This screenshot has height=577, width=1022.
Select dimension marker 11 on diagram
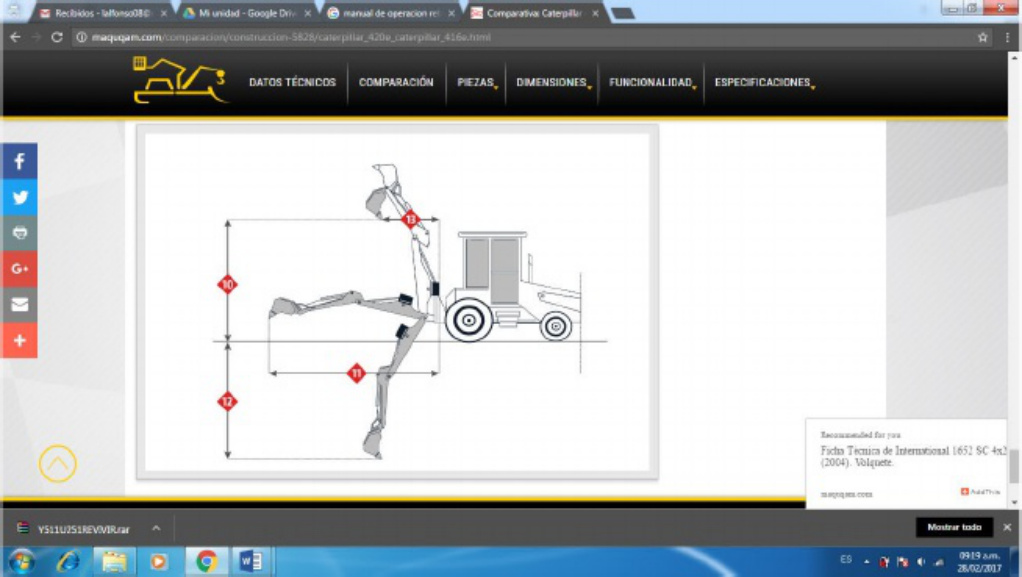[357, 374]
